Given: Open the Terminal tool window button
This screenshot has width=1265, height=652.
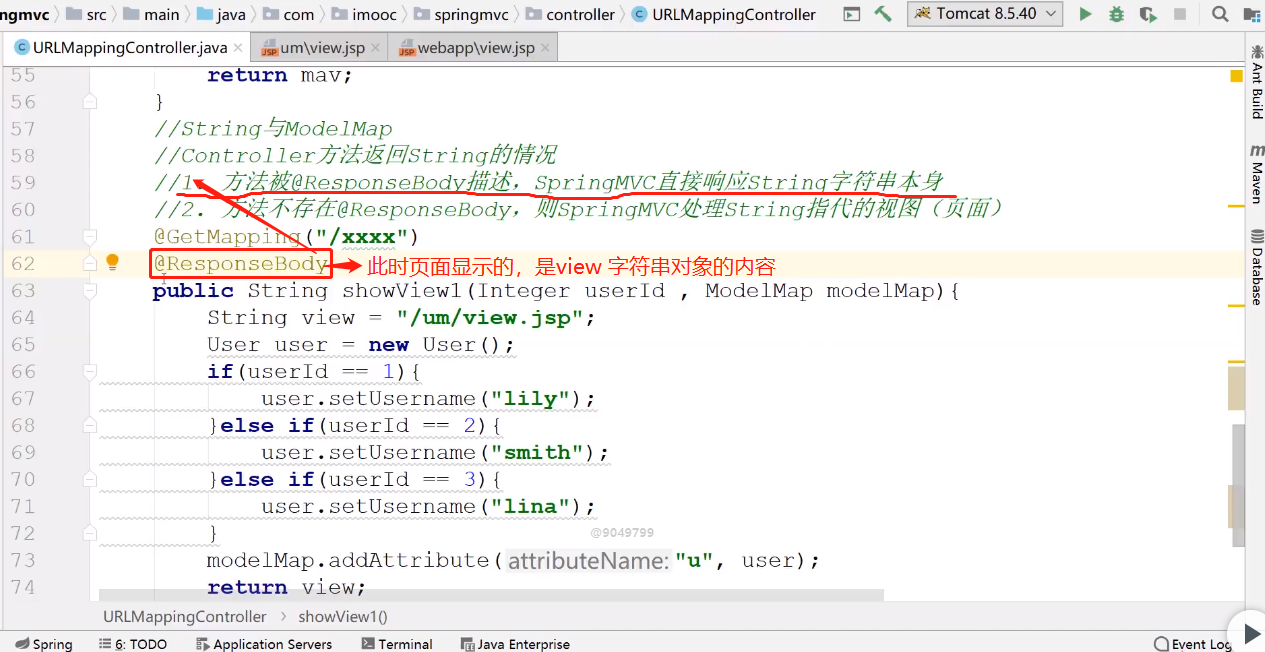Looking at the screenshot, I should click(397, 644).
